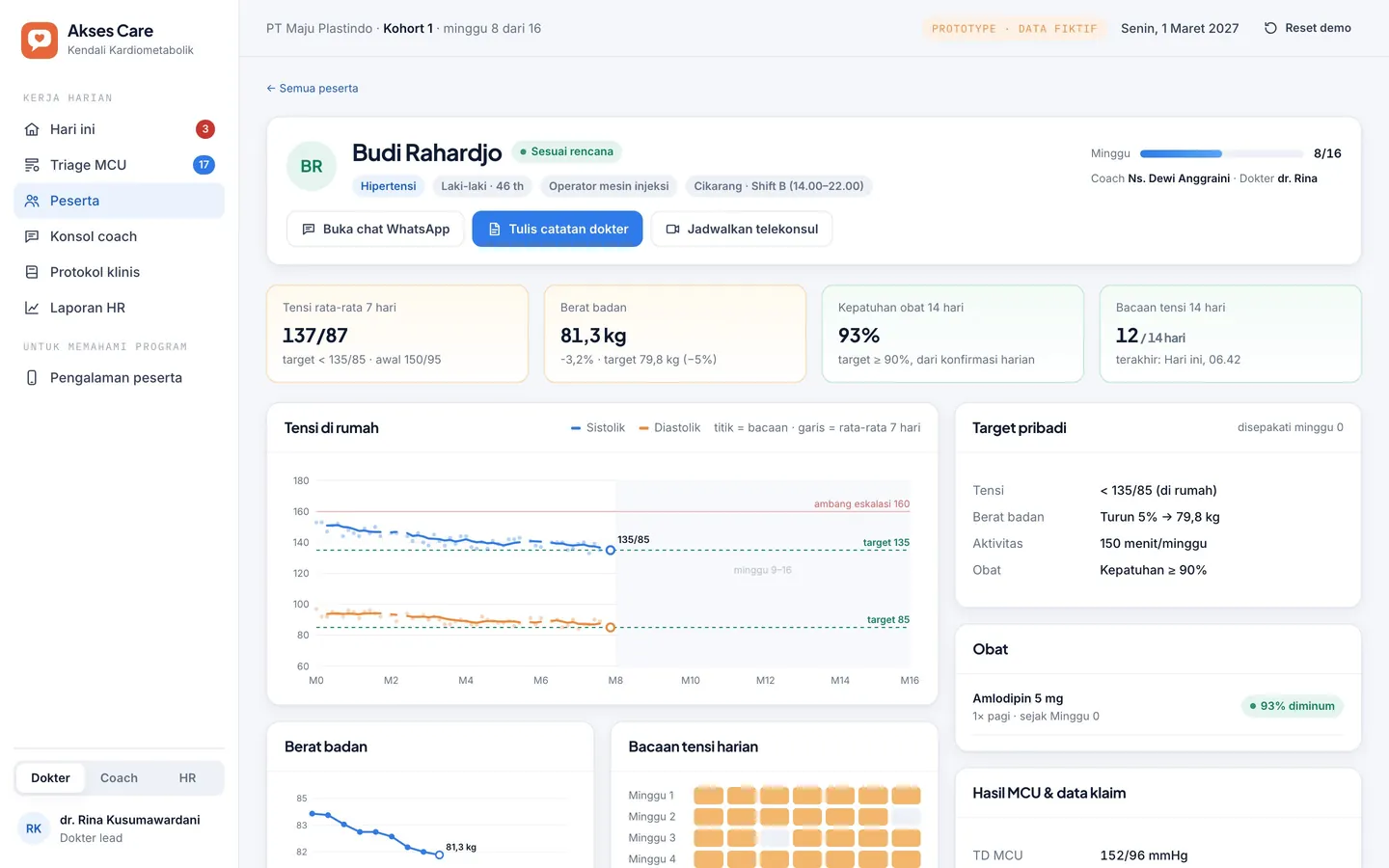Click the Akses Care heart logo

(x=40, y=40)
